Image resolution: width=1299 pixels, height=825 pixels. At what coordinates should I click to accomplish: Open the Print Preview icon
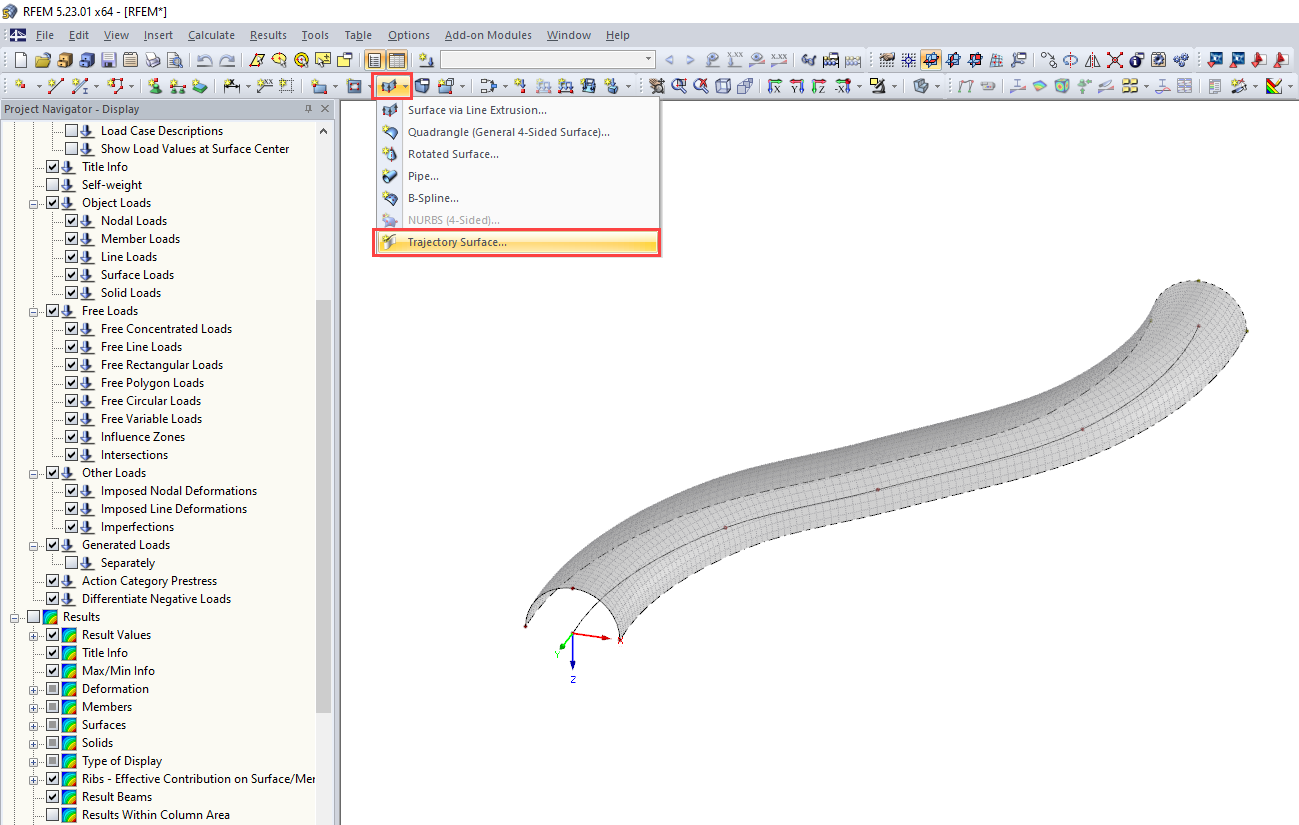[173, 61]
